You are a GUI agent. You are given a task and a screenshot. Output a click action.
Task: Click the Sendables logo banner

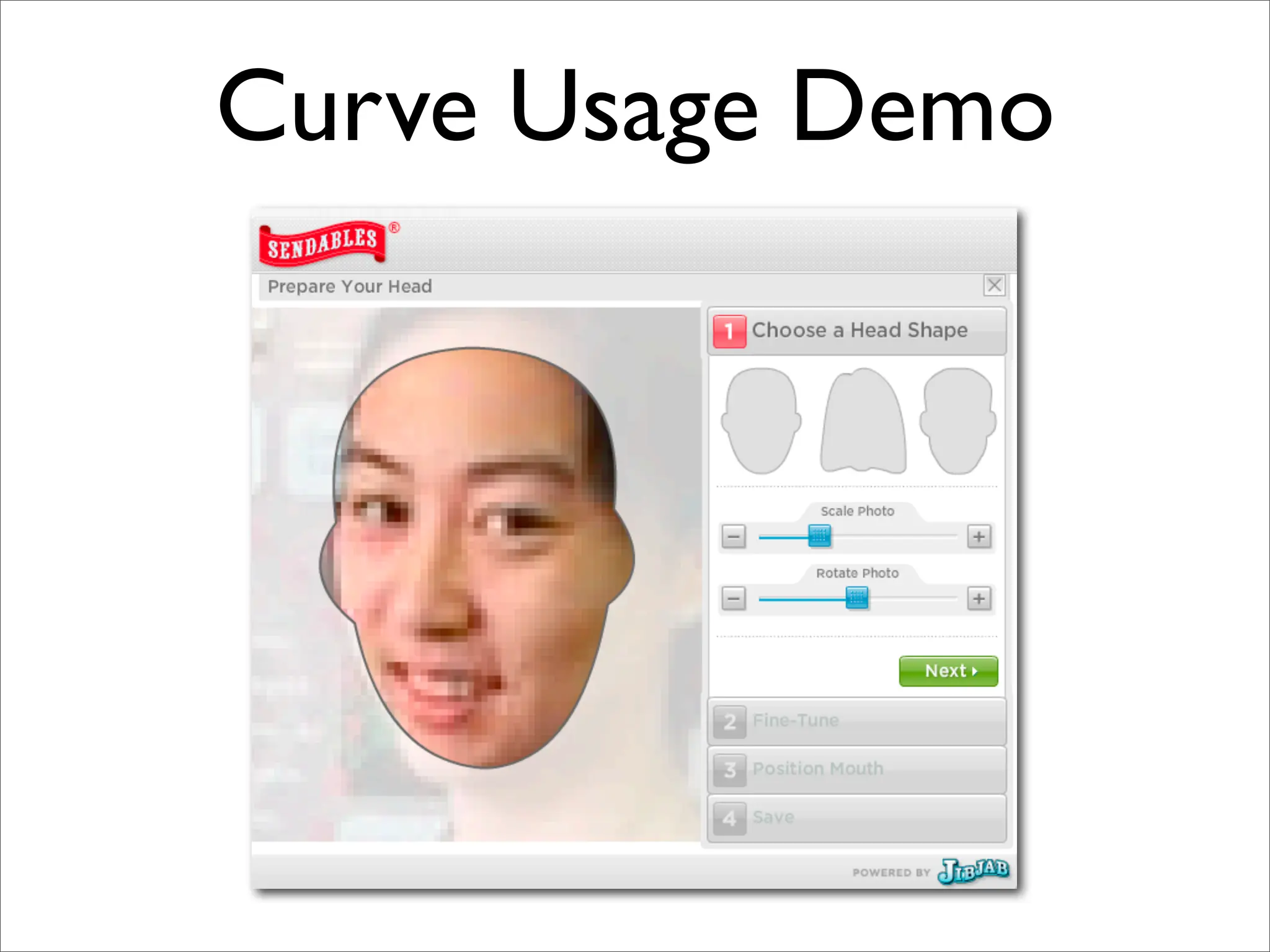coord(322,243)
